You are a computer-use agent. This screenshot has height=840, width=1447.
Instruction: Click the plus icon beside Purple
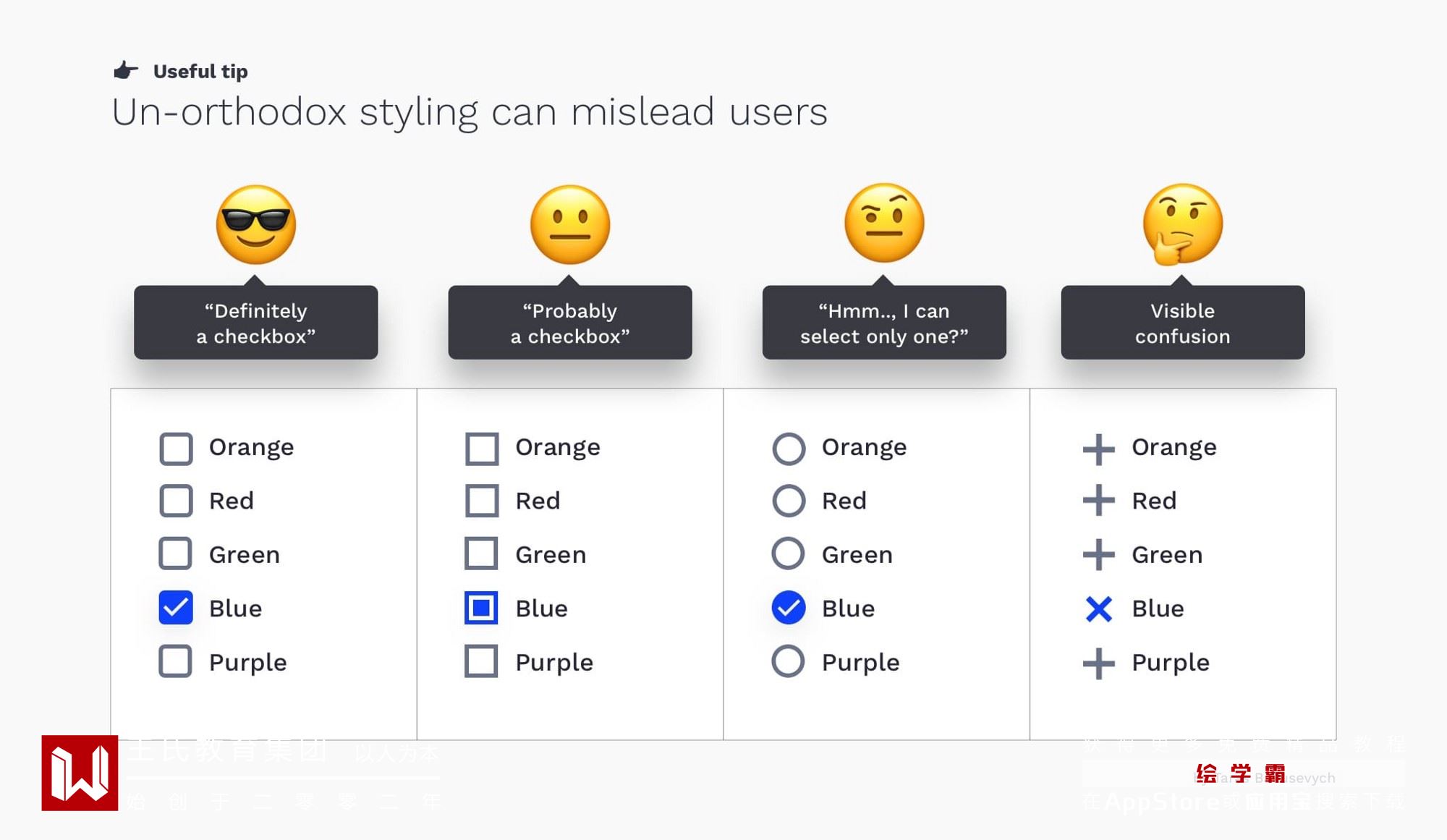[1098, 663]
